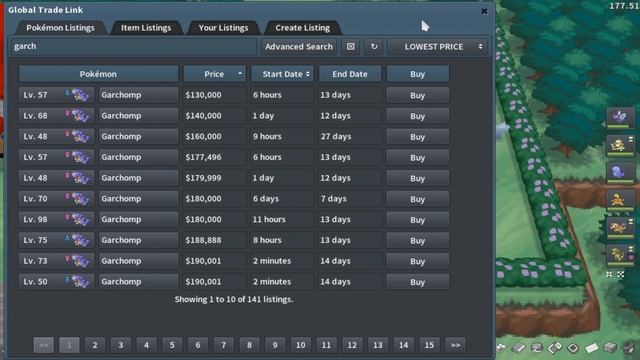Jump to page 15 of listings
The height and width of the screenshot is (360, 640).
tap(429, 345)
